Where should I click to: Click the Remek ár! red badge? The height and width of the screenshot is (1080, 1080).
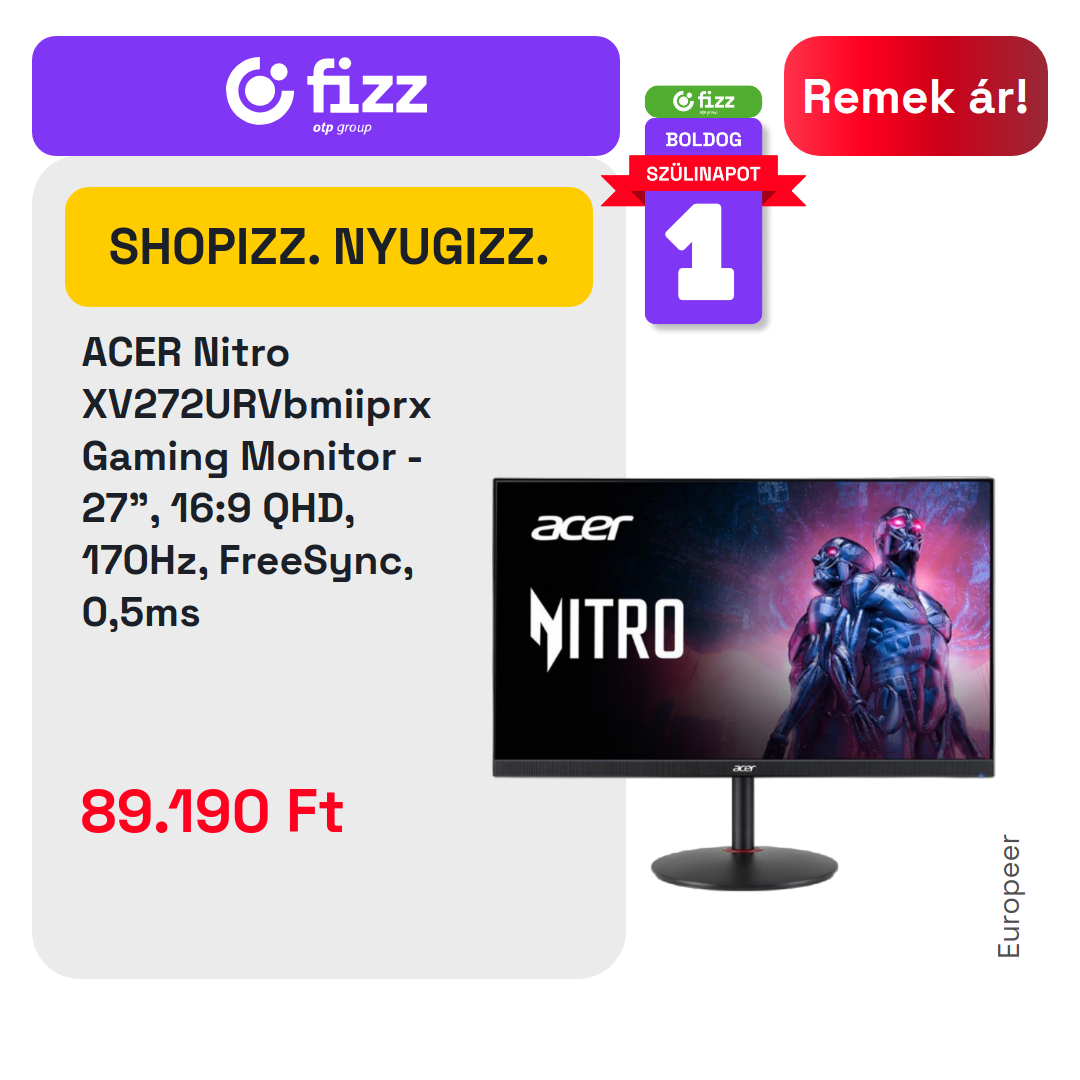pos(915,96)
